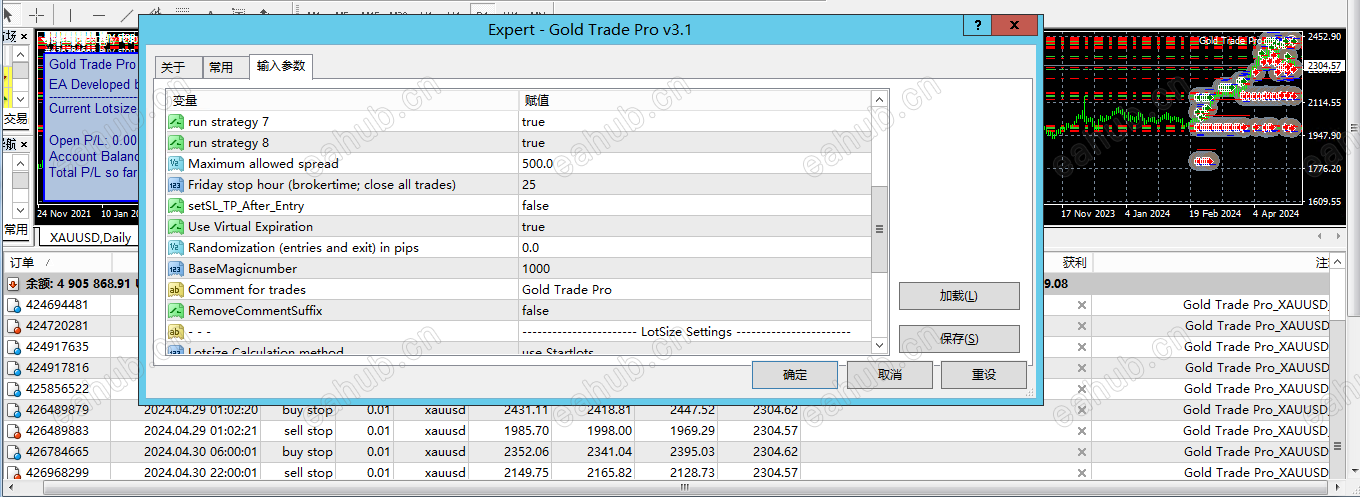Click the icon beside 'run strategy 7'
This screenshot has height=497, width=1360.
pos(176,122)
